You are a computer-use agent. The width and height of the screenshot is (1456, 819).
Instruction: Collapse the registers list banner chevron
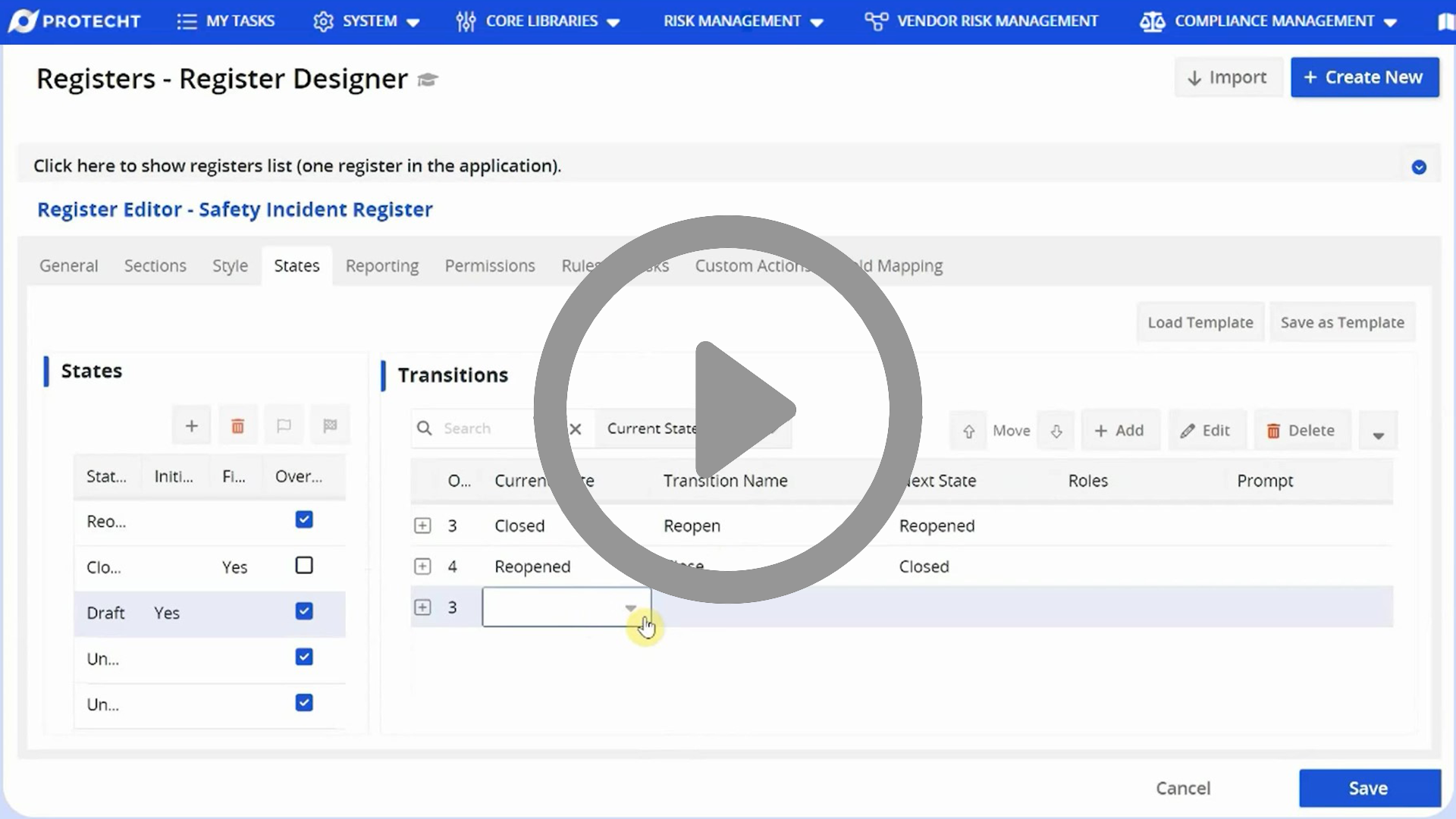[x=1420, y=167]
